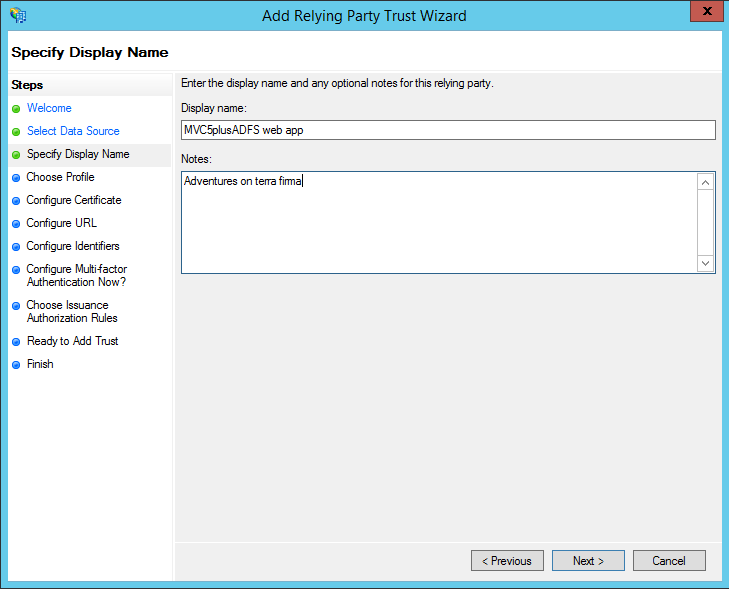Cancel the wizard

[x=669, y=561]
